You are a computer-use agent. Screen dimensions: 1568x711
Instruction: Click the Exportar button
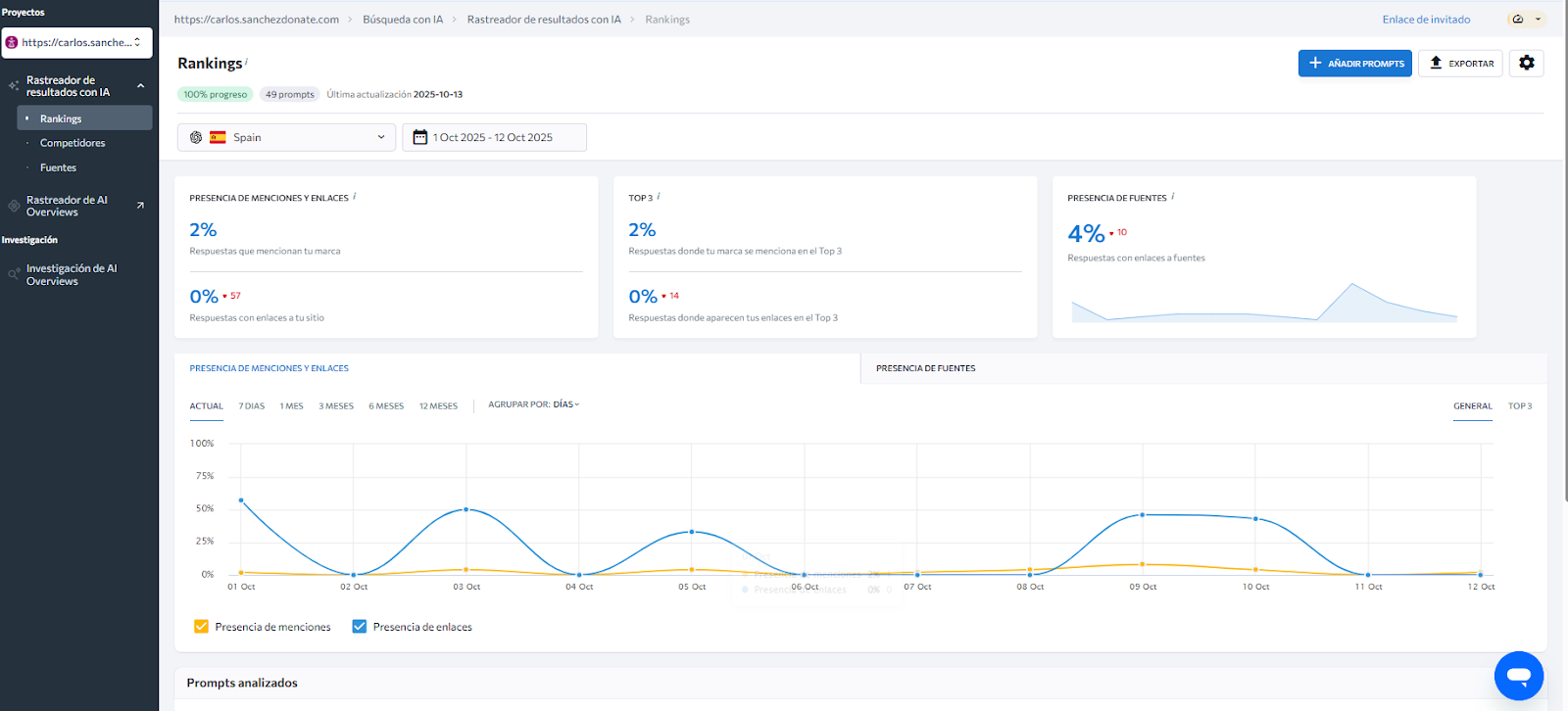[x=1460, y=63]
